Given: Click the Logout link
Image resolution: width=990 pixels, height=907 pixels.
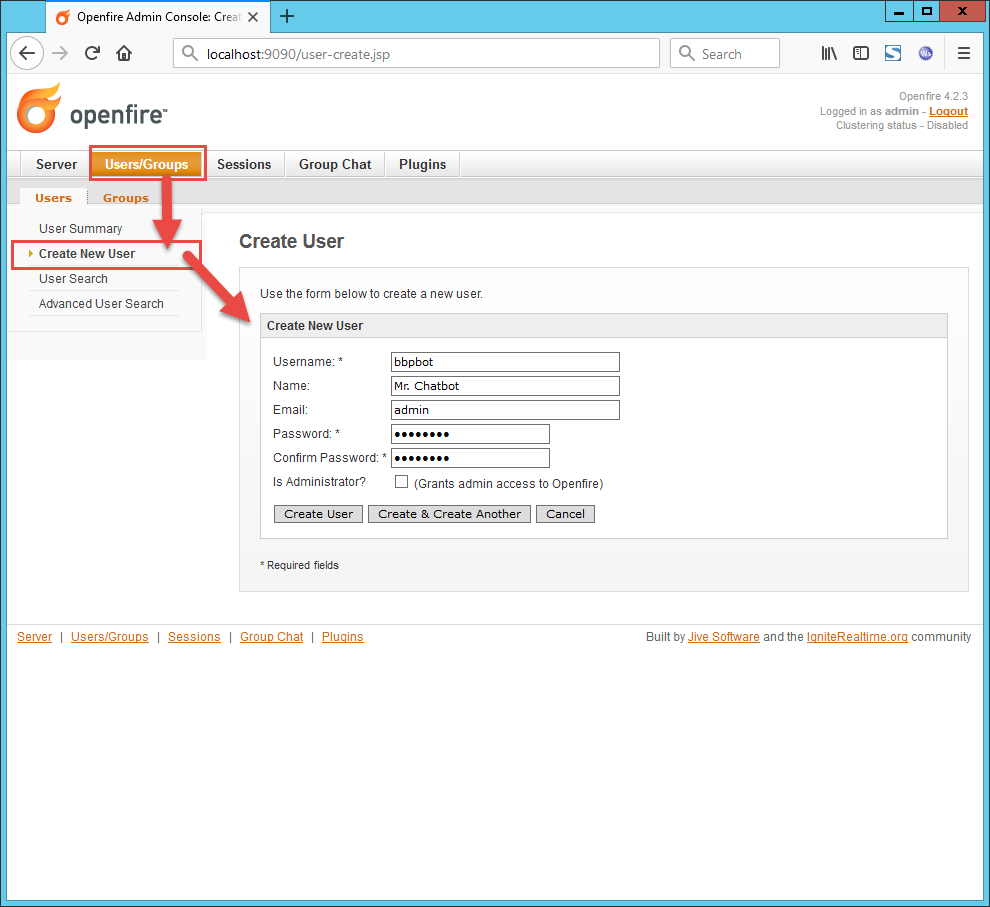Looking at the screenshot, I should [x=948, y=111].
